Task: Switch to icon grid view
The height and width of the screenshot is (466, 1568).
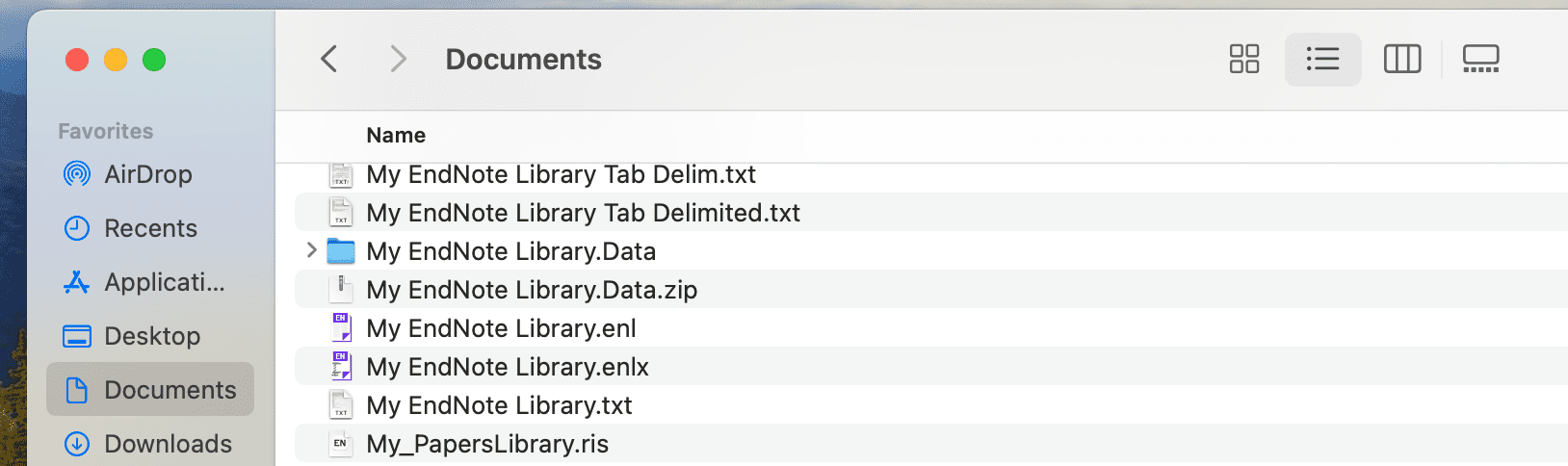Action: (x=1244, y=59)
